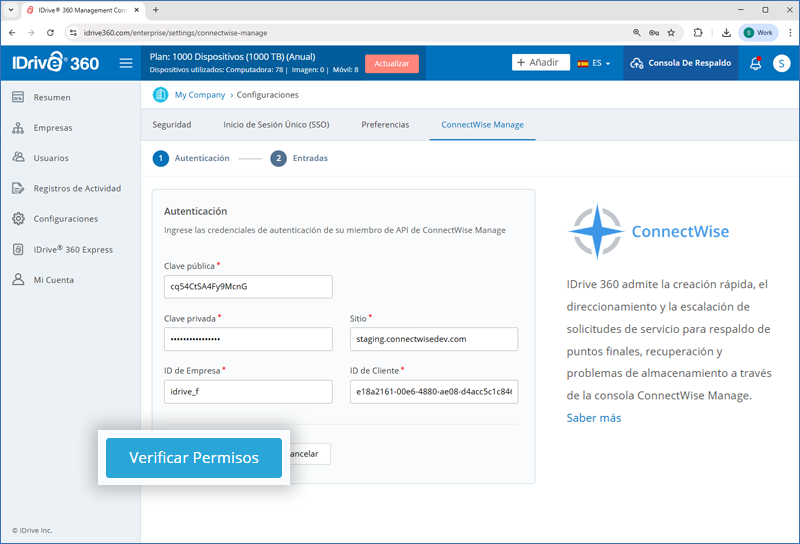Click the Clave privada password field
Viewport: 800px width, 544px height.
[x=248, y=339]
